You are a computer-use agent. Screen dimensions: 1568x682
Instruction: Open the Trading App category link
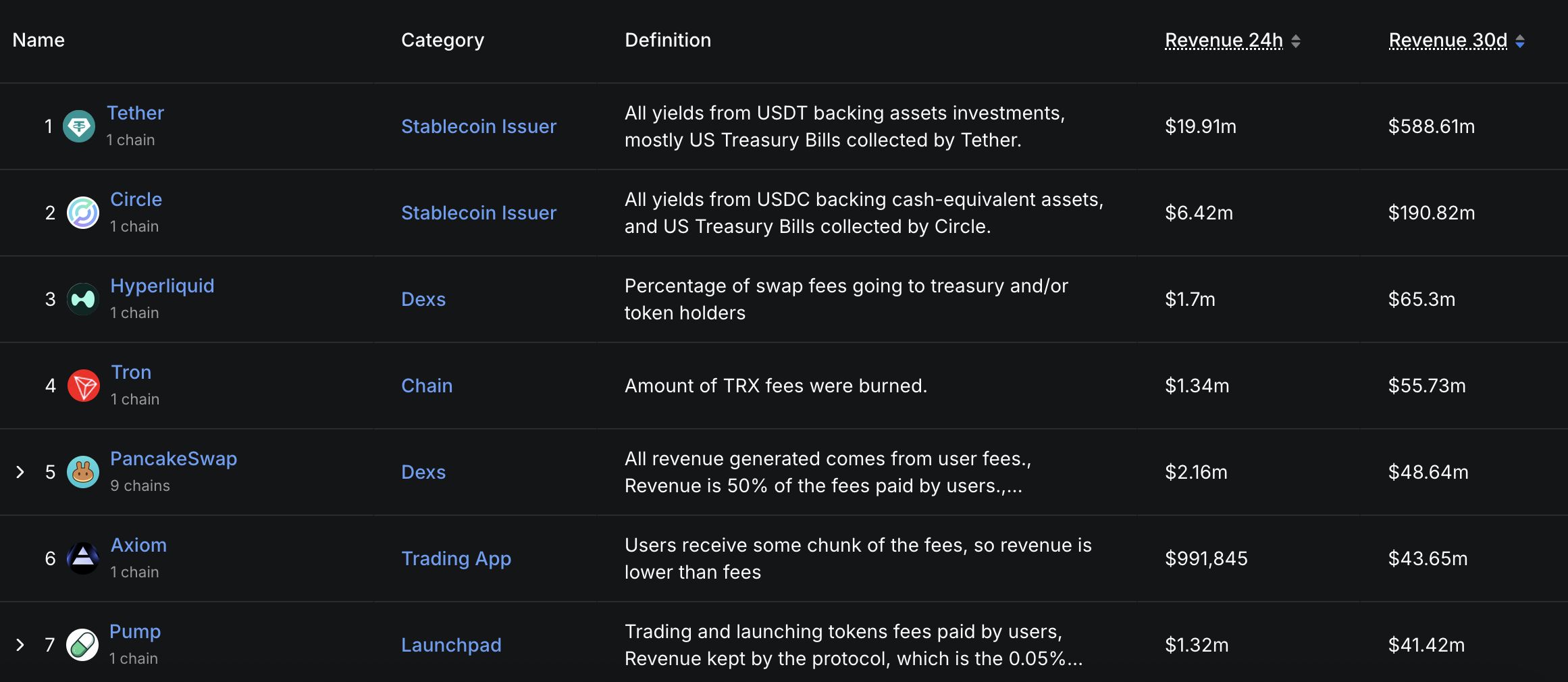[x=456, y=558]
